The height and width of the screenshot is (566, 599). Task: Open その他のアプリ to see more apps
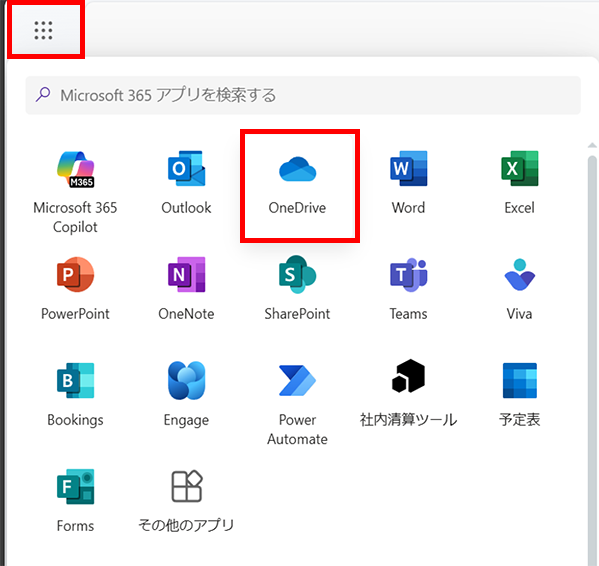[x=186, y=501]
